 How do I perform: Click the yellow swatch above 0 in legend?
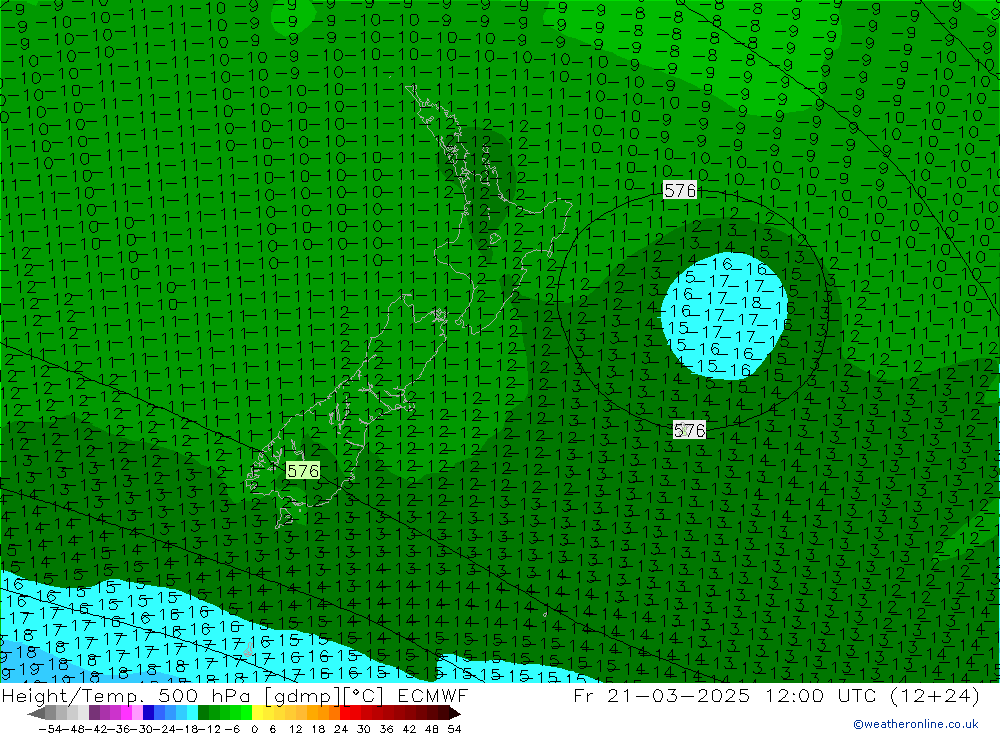[258, 713]
